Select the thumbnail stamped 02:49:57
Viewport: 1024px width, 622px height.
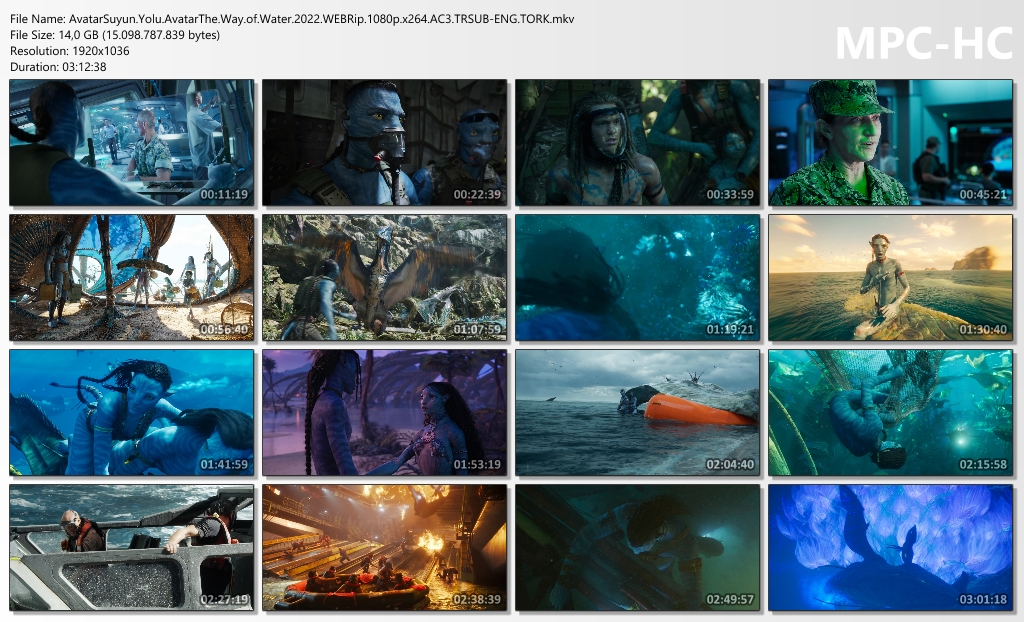tap(637, 548)
